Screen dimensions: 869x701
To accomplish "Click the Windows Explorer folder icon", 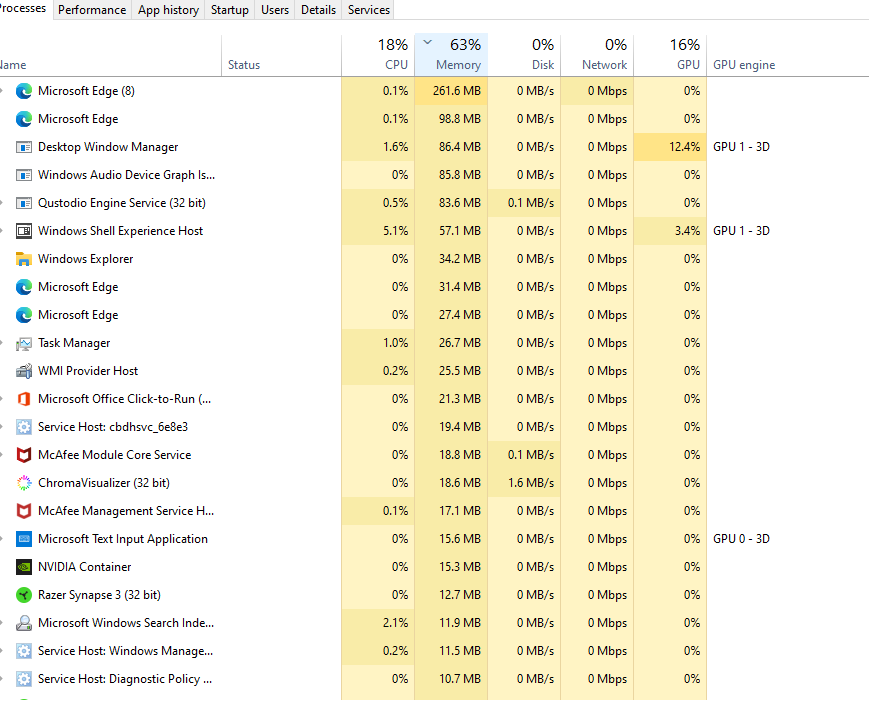I will (x=24, y=259).
